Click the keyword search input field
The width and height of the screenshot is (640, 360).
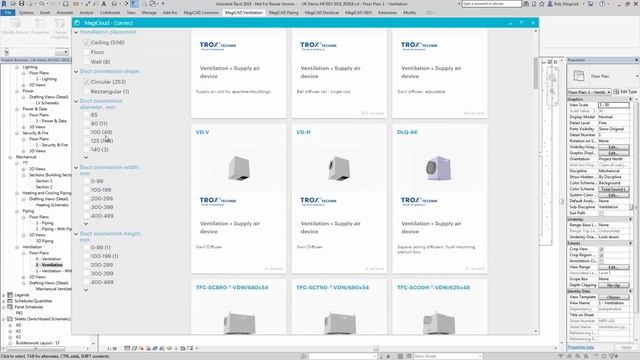click(491, 4)
